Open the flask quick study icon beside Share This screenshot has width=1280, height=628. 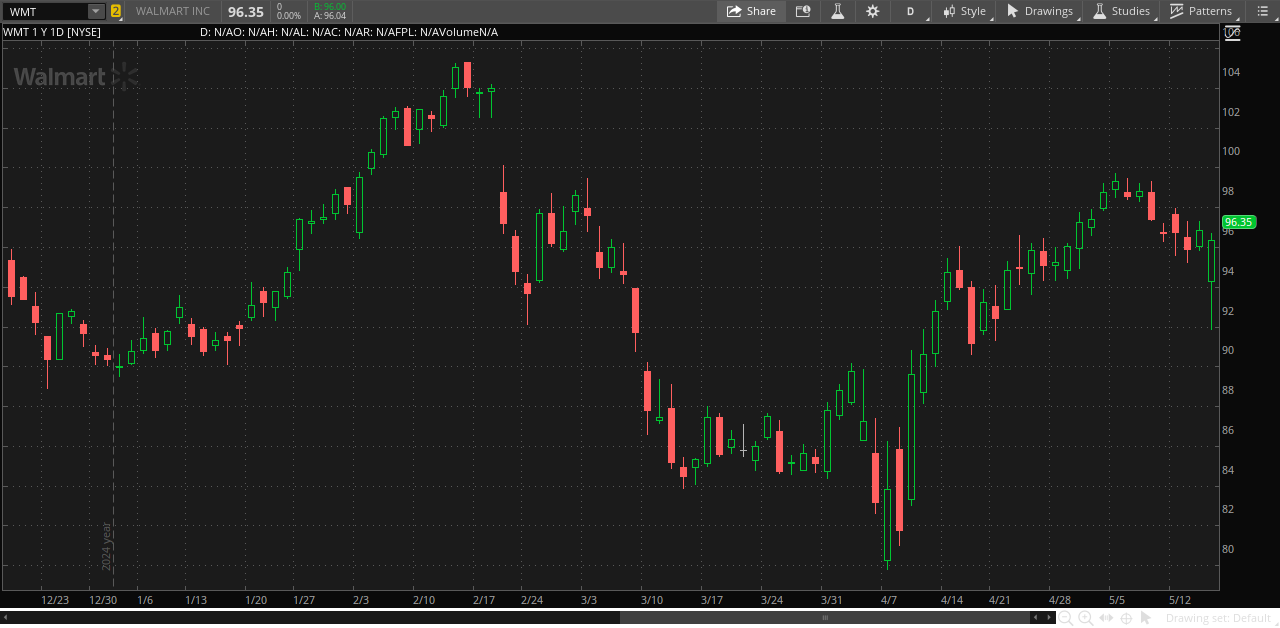point(838,11)
